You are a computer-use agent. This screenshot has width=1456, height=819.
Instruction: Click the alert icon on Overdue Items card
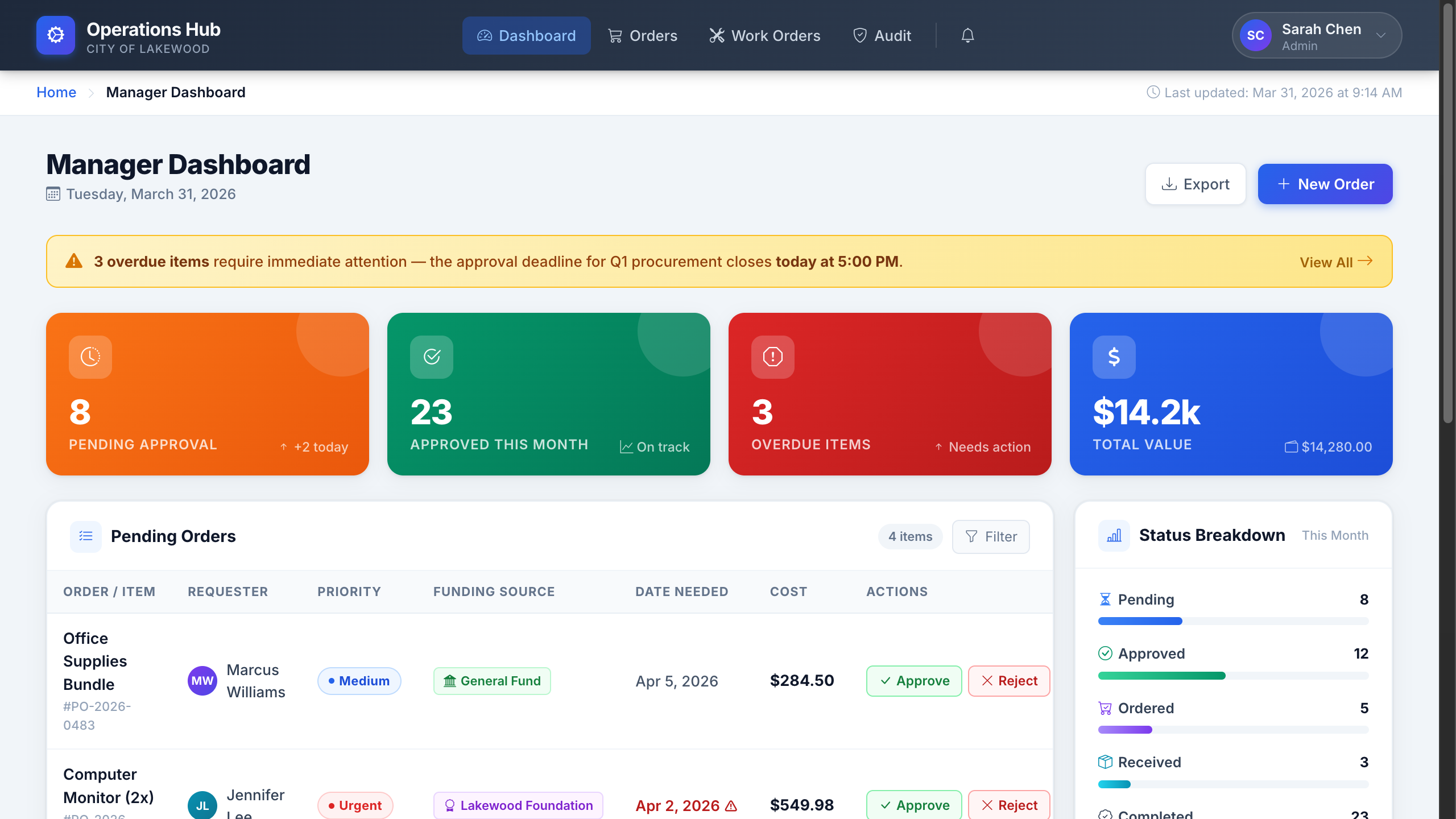pyautogui.click(x=772, y=357)
